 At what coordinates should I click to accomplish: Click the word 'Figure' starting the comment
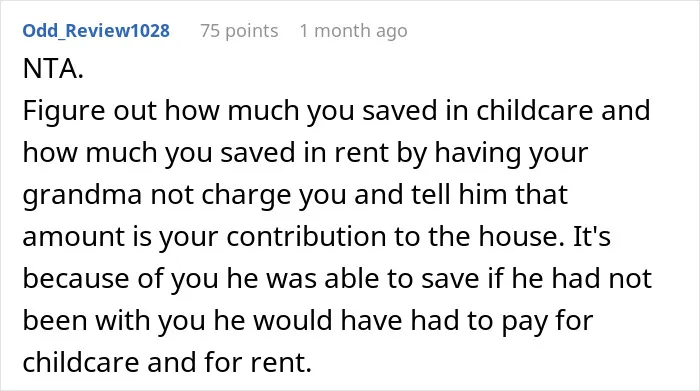[64, 111]
